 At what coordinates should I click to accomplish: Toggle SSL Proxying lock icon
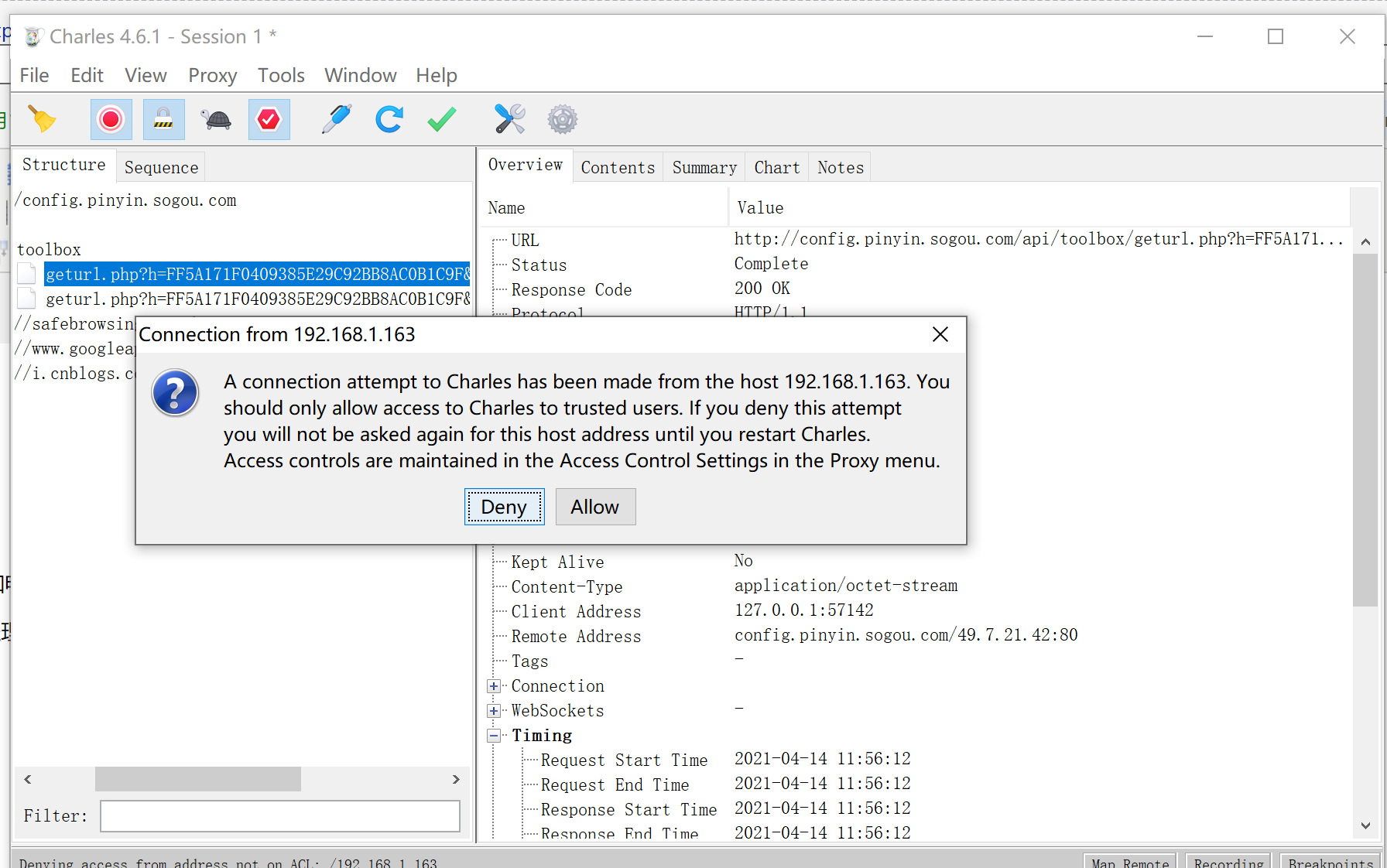pos(163,120)
